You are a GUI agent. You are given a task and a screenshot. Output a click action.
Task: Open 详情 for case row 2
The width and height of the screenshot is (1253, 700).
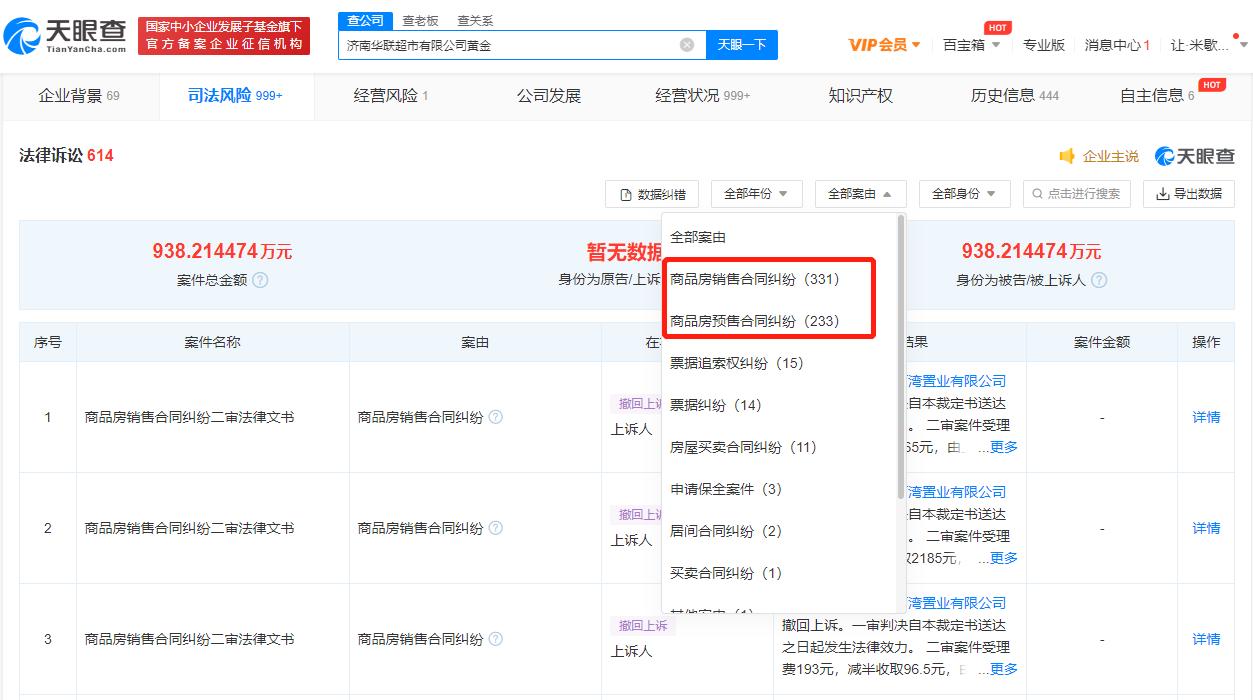pyautogui.click(x=1206, y=528)
